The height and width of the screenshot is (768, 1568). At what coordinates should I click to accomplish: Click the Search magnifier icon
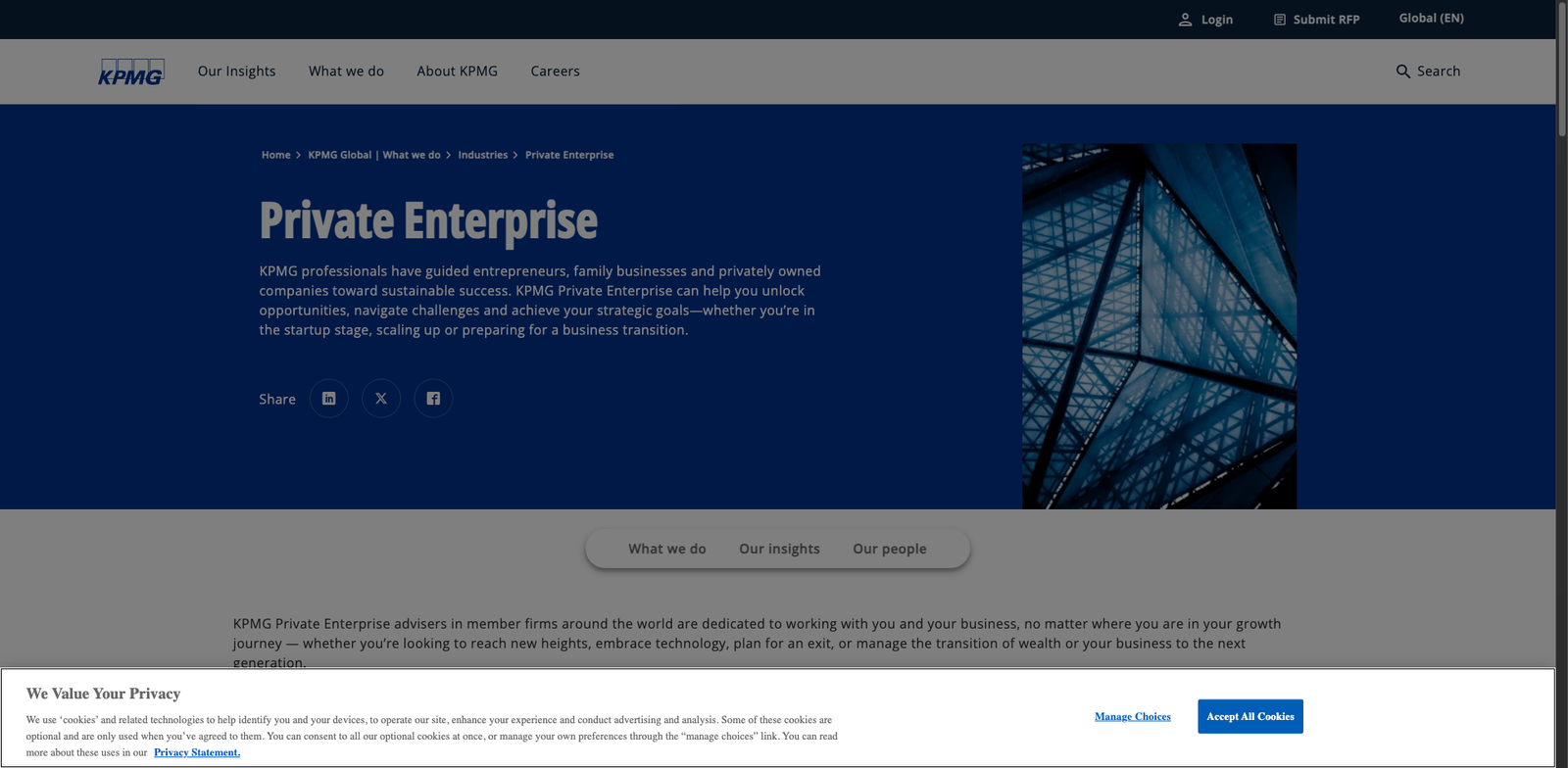point(1402,72)
